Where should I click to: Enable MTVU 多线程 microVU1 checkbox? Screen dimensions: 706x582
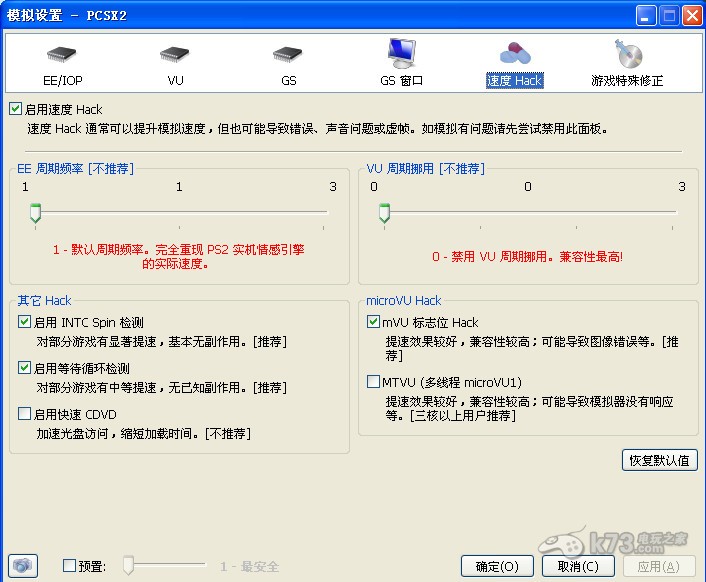pos(374,382)
